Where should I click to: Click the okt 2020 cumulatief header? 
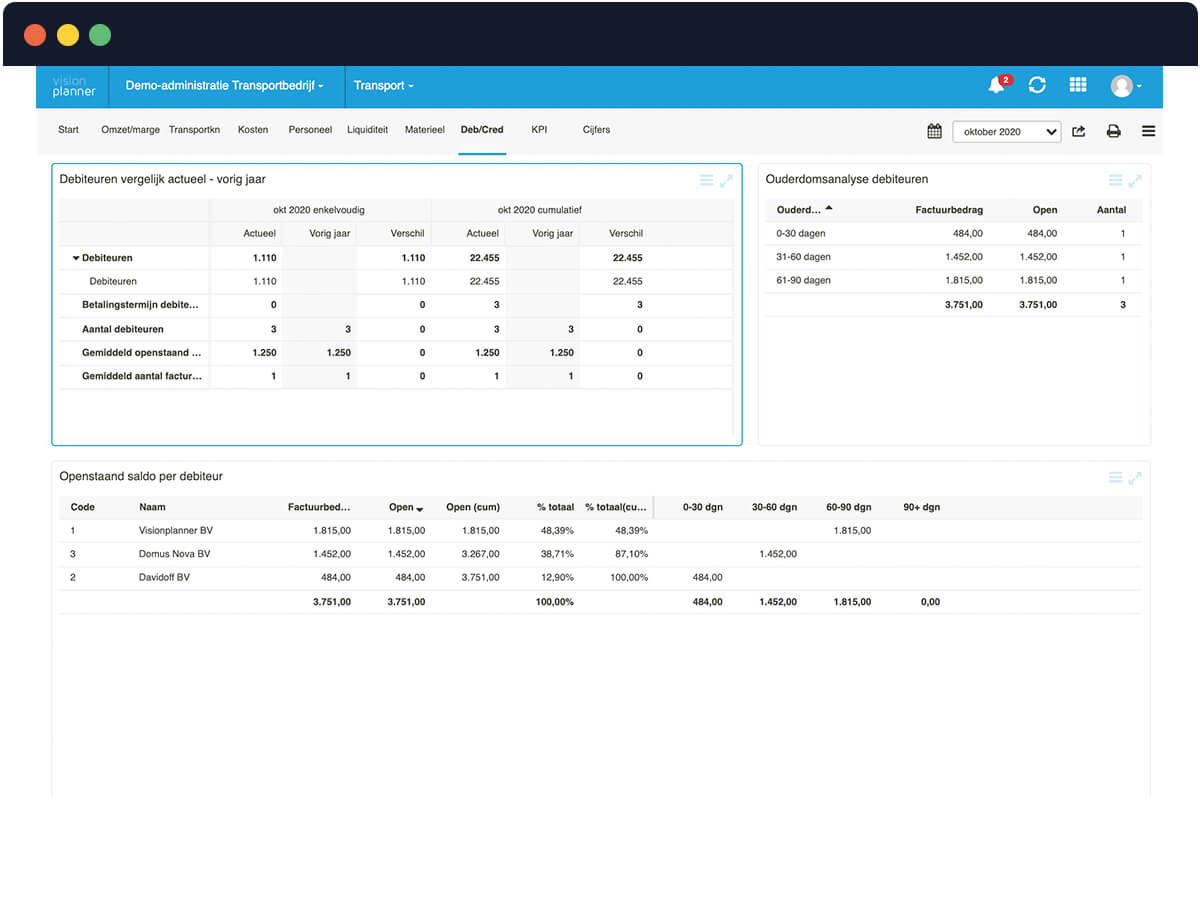540,210
